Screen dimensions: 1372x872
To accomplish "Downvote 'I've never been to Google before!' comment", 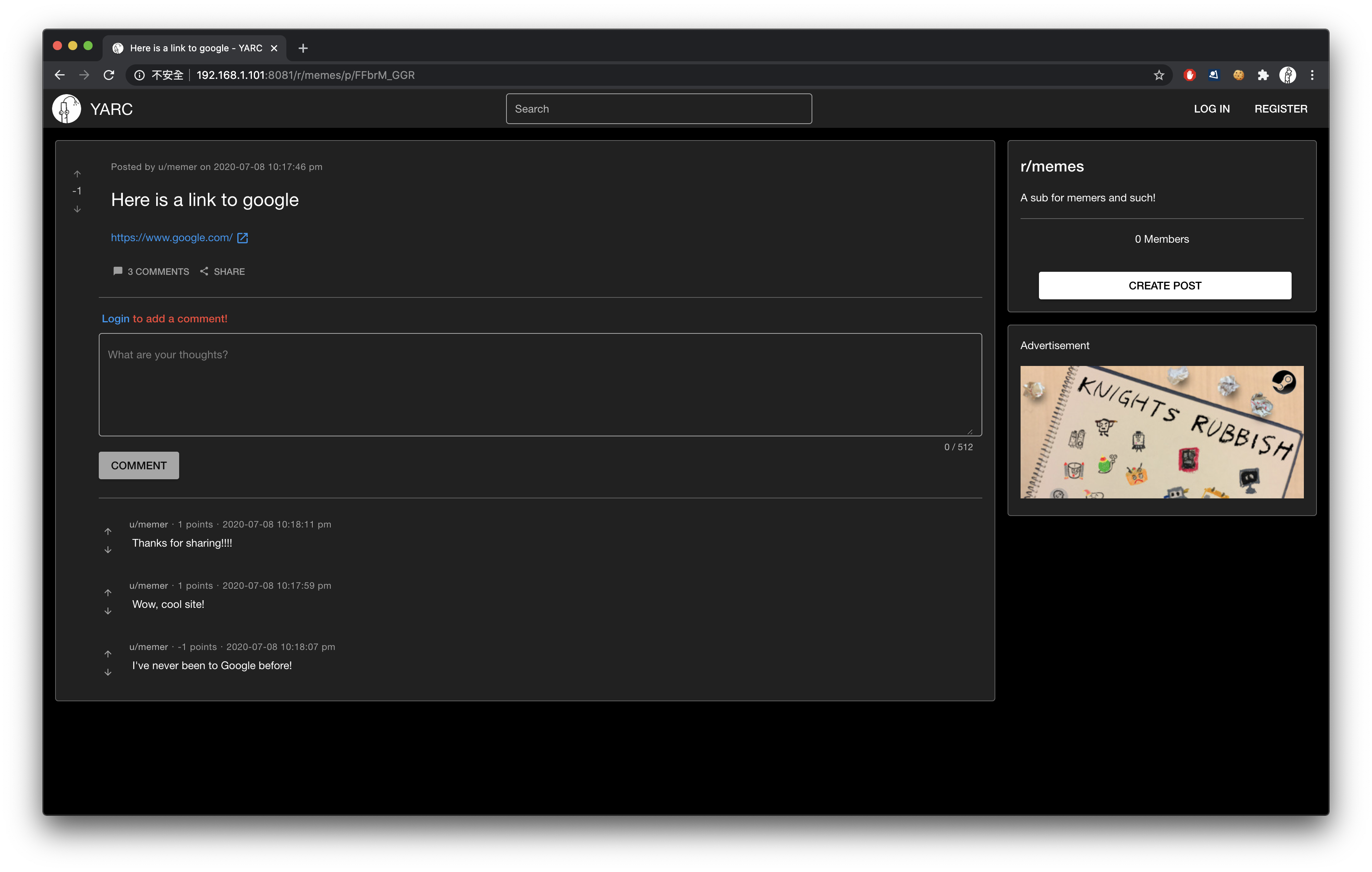I will (x=108, y=672).
